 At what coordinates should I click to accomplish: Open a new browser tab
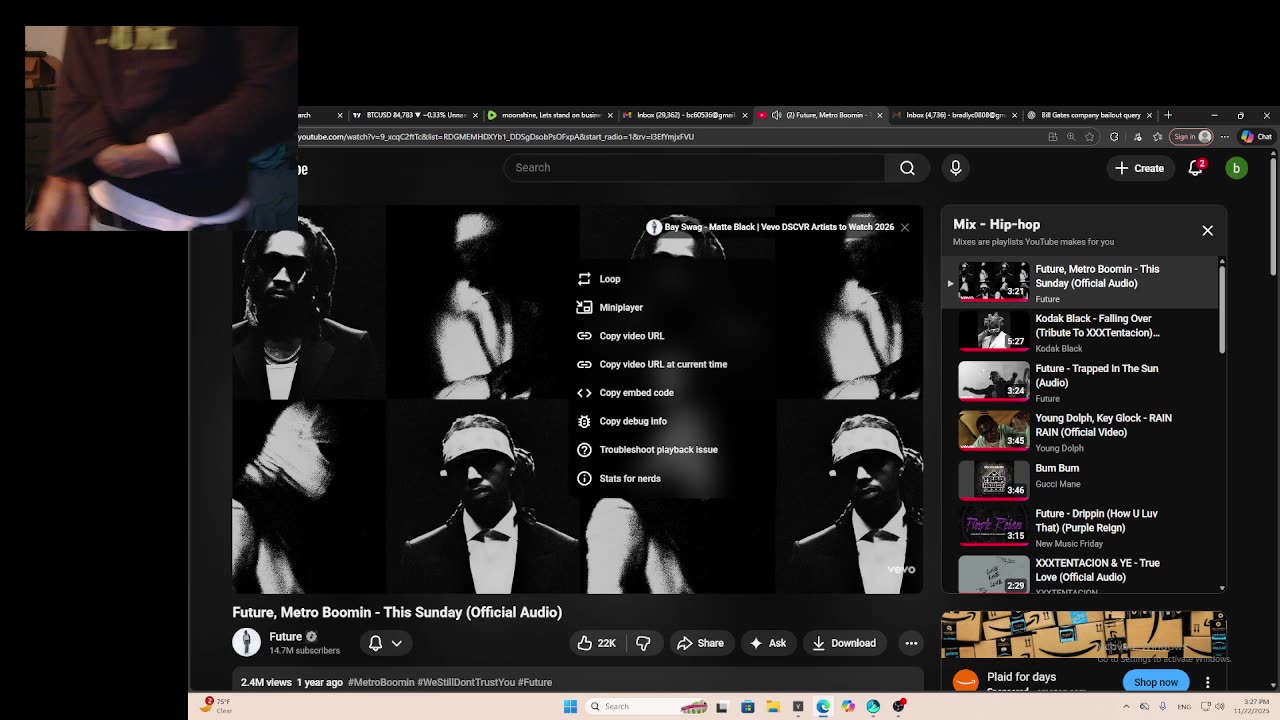[x=1168, y=115]
